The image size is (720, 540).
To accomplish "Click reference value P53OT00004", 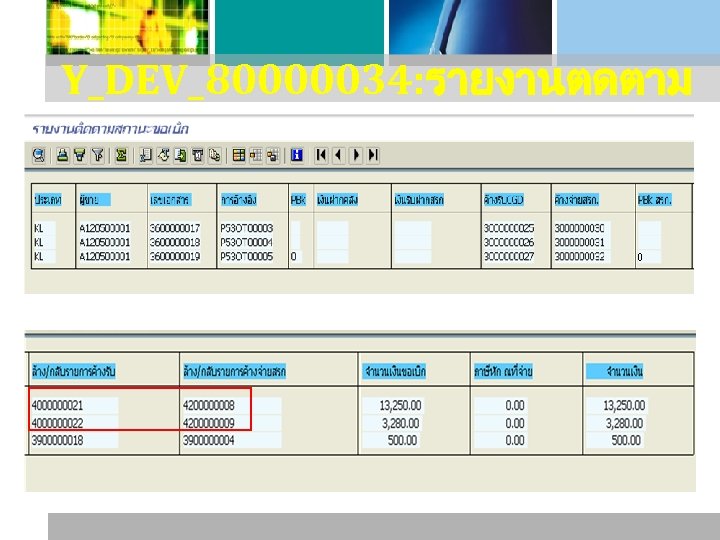I will pyautogui.click(x=247, y=242).
